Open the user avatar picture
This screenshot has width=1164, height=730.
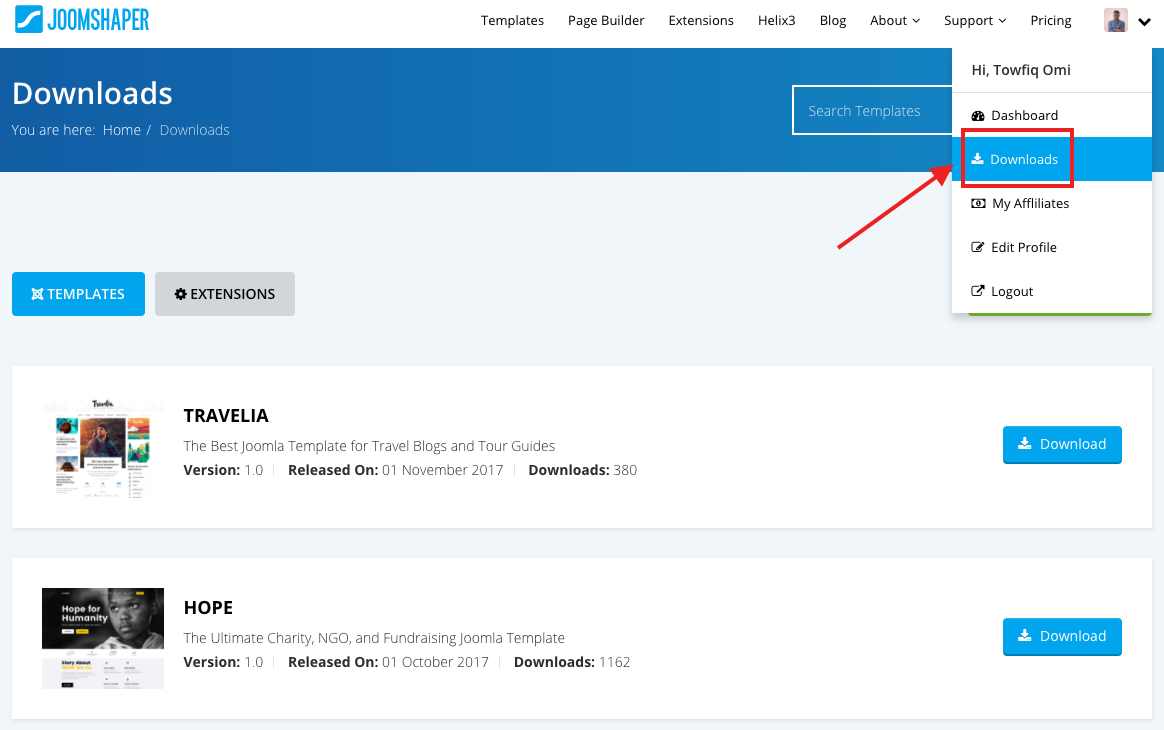click(x=1116, y=21)
